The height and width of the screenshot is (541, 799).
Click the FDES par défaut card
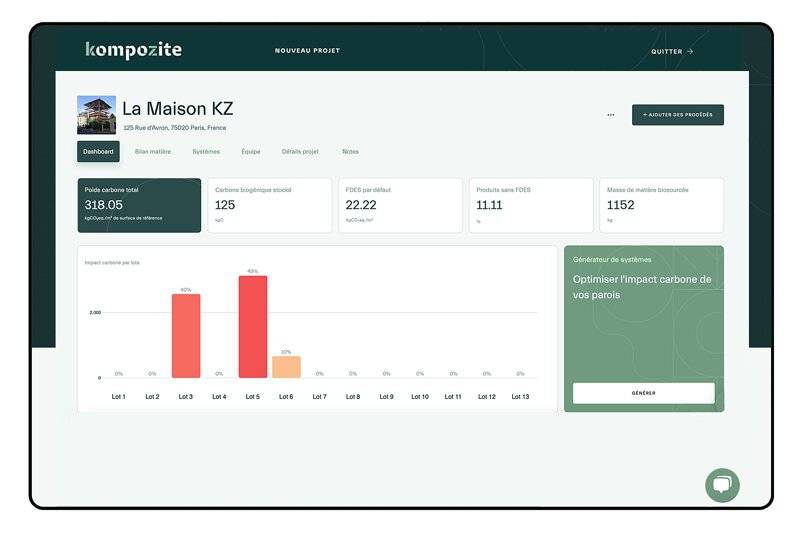pyautogui.click(x=400, y=205)
